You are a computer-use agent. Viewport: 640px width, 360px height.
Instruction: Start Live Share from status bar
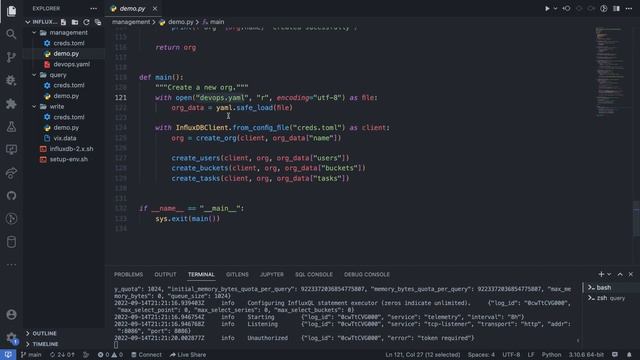188,355
